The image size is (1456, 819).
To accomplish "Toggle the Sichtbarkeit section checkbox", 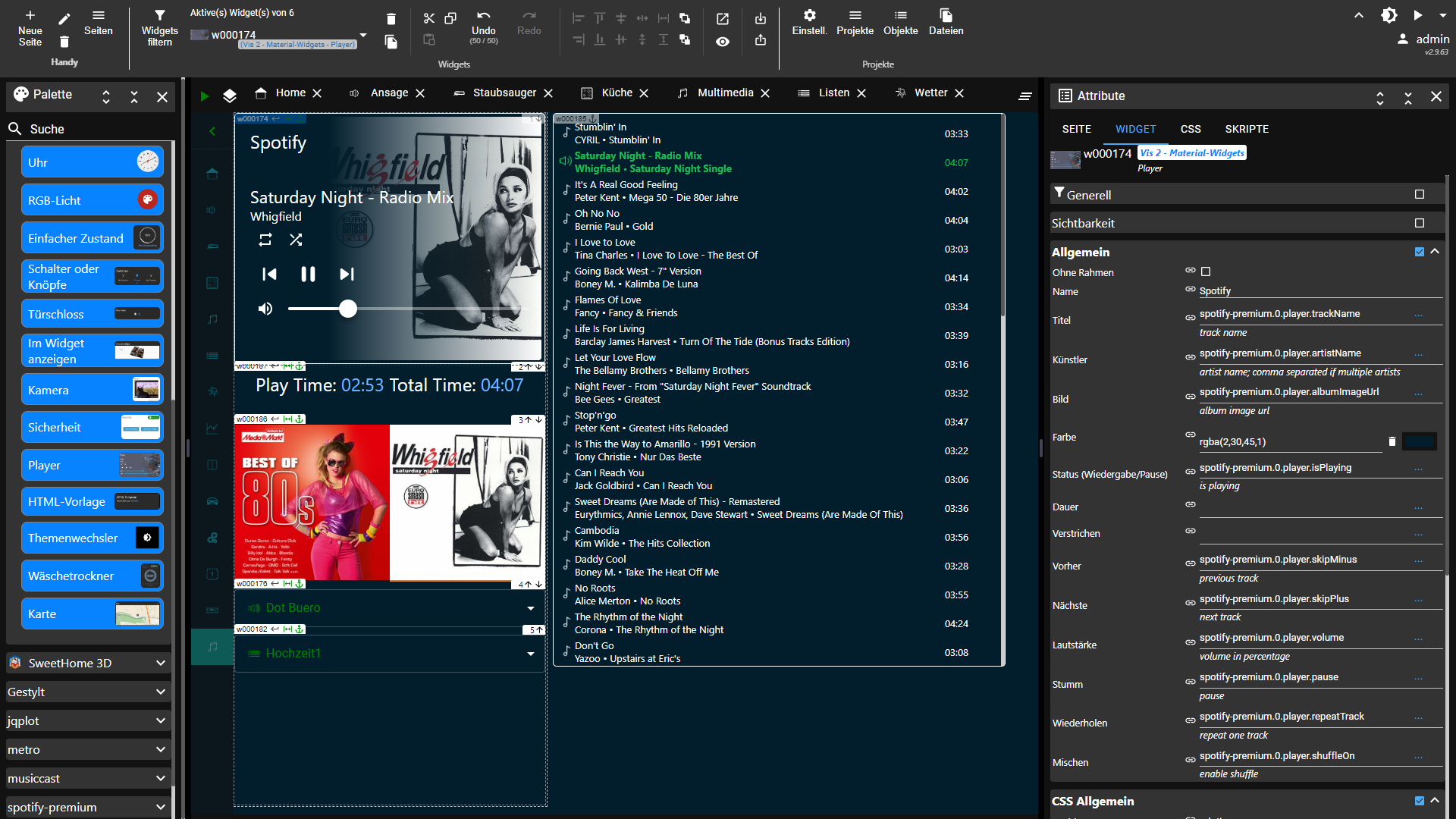I will tap(1420, 223).
